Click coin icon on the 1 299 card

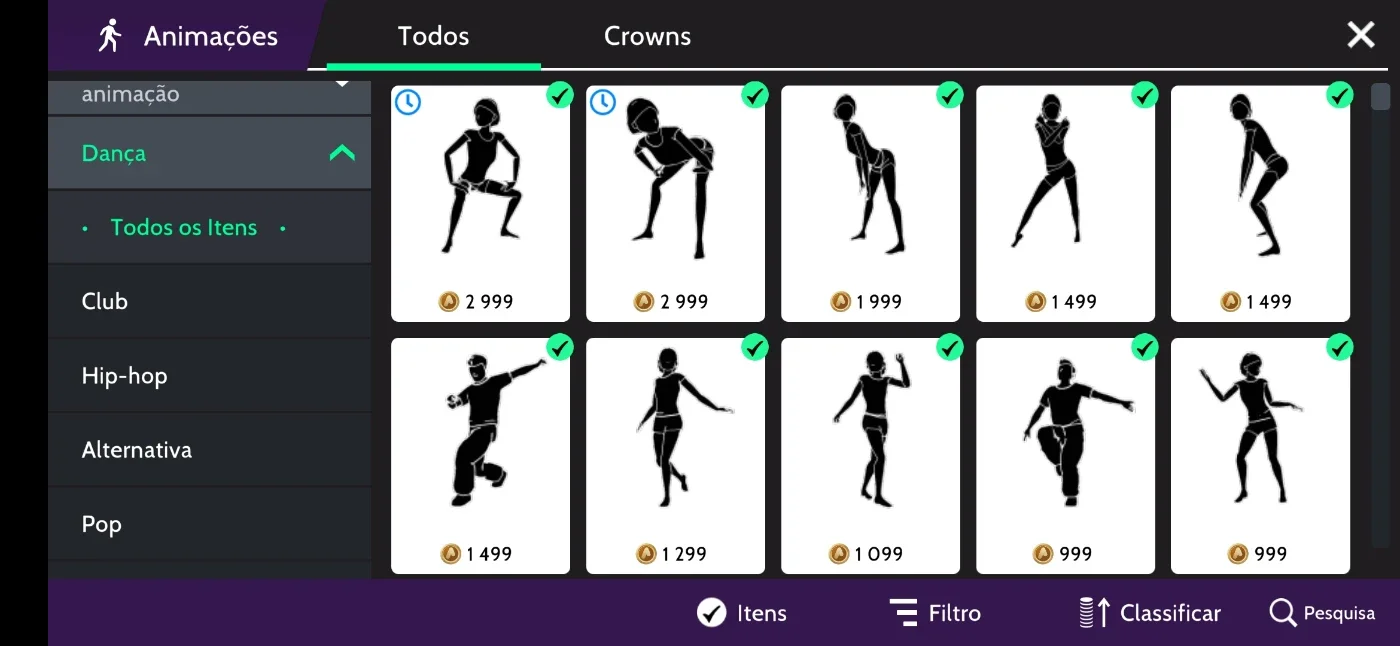pyautogui.click(x=645, y=553)
